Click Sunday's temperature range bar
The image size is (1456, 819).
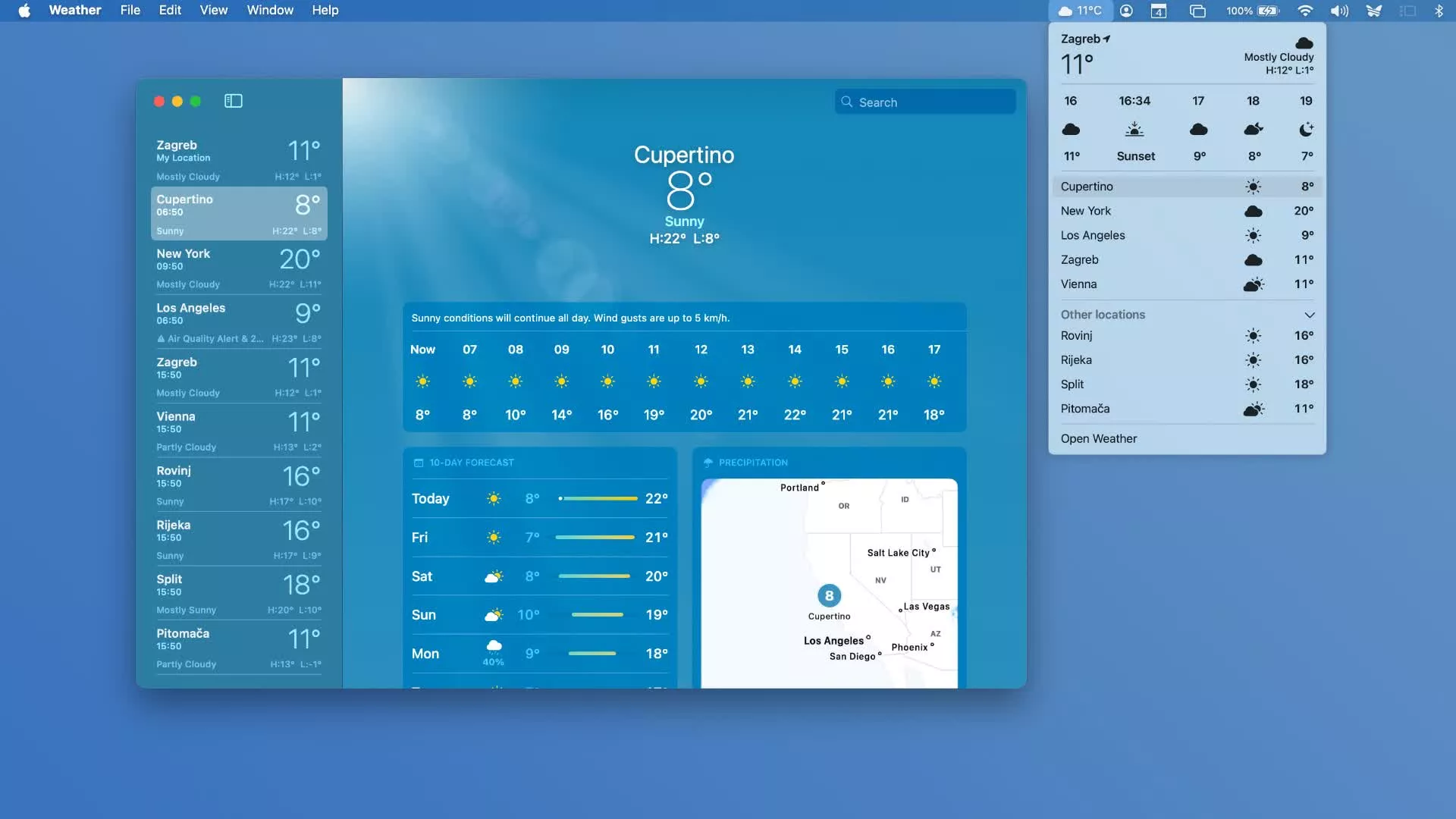click(598, 615)
